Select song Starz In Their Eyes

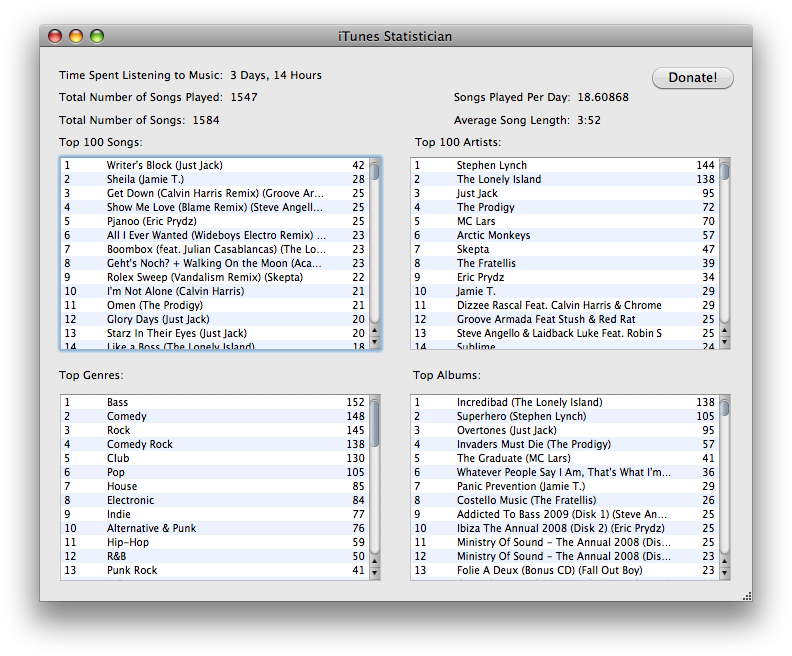[215, 333]
